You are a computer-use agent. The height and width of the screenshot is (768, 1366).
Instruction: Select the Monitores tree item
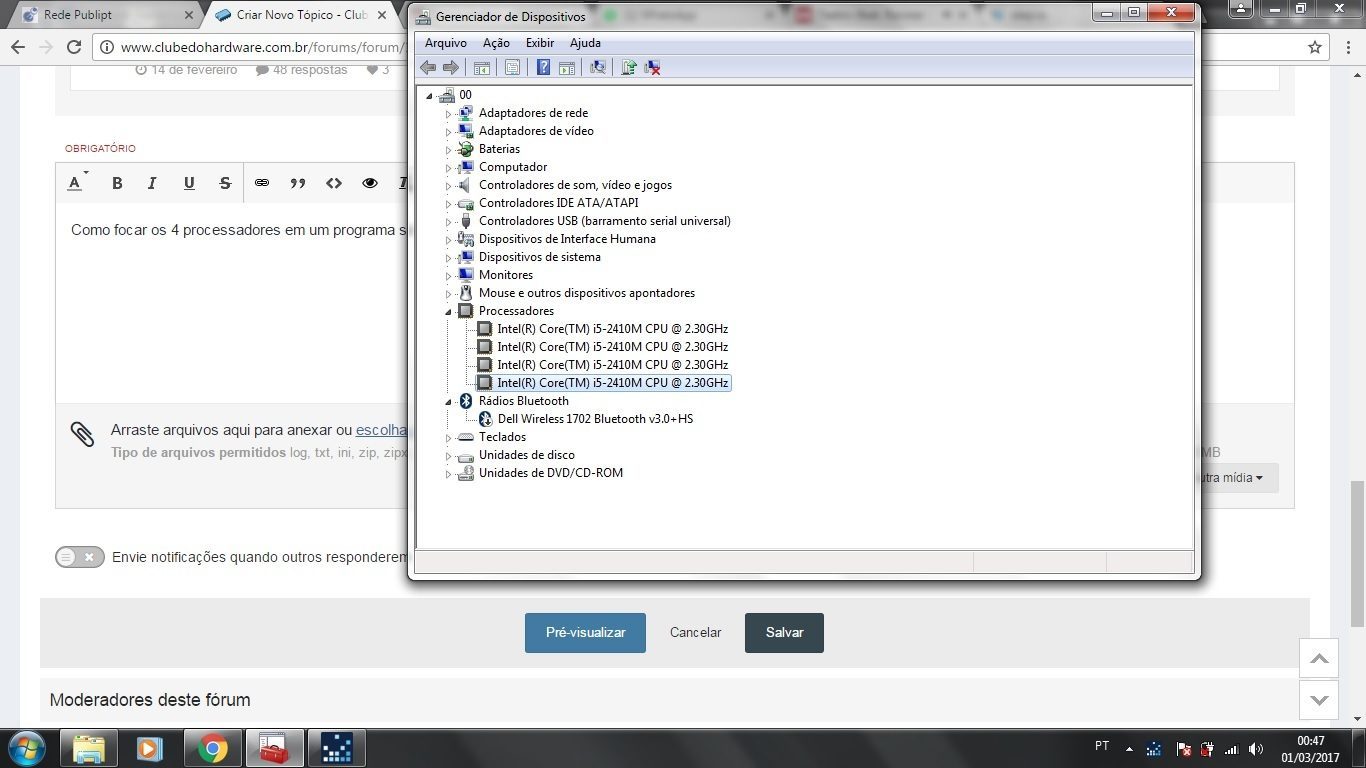506,275
